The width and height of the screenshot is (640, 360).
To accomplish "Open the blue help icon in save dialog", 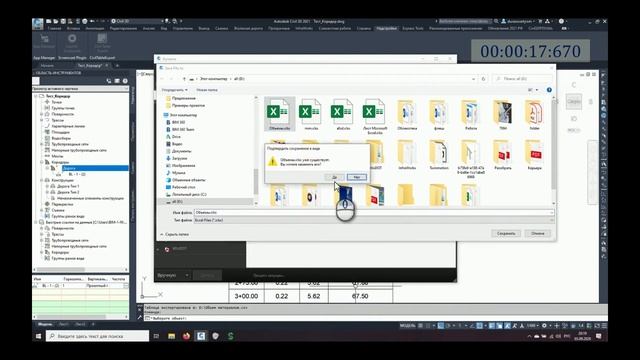I will 549,90.
